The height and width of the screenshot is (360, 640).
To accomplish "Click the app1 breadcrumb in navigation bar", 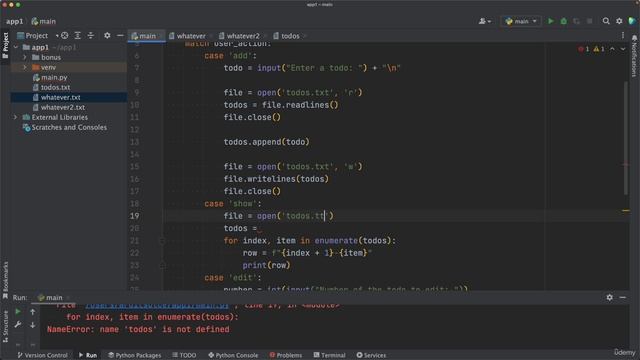I will [14, 21].
